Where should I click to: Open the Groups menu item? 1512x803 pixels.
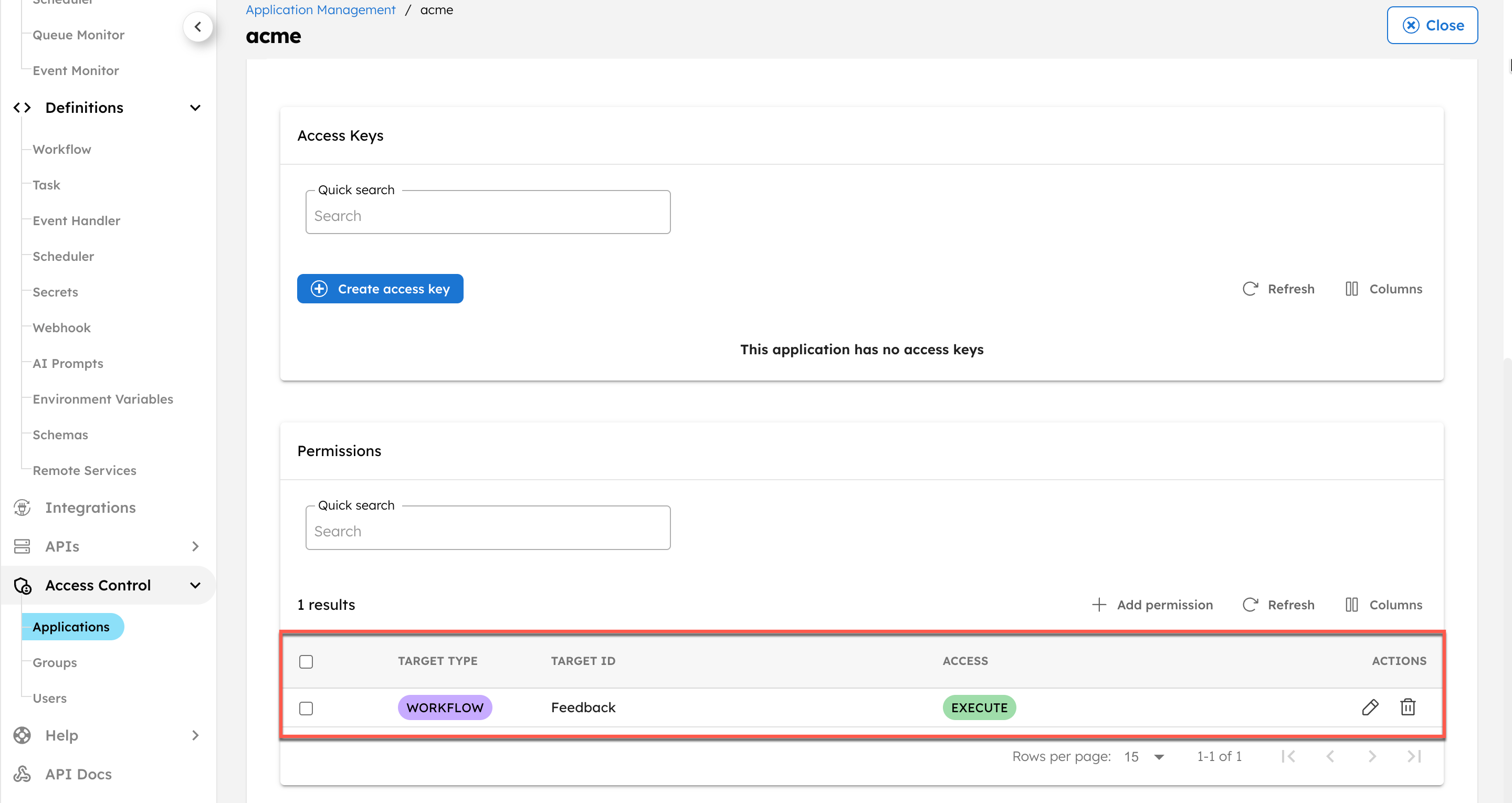(x=55, y=662)
